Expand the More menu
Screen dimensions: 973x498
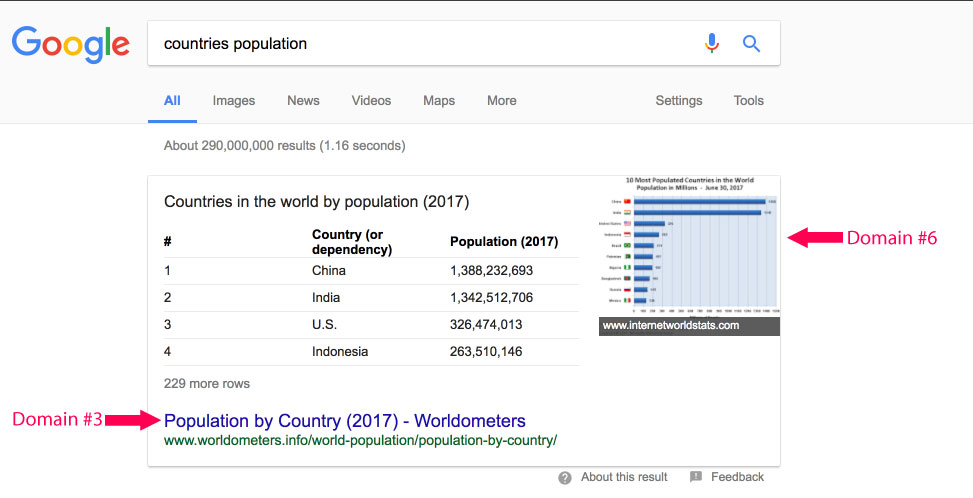[501, 100]
